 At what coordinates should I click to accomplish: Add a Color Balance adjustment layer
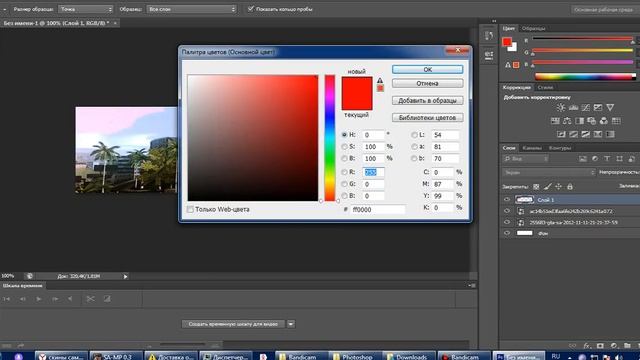567,121
